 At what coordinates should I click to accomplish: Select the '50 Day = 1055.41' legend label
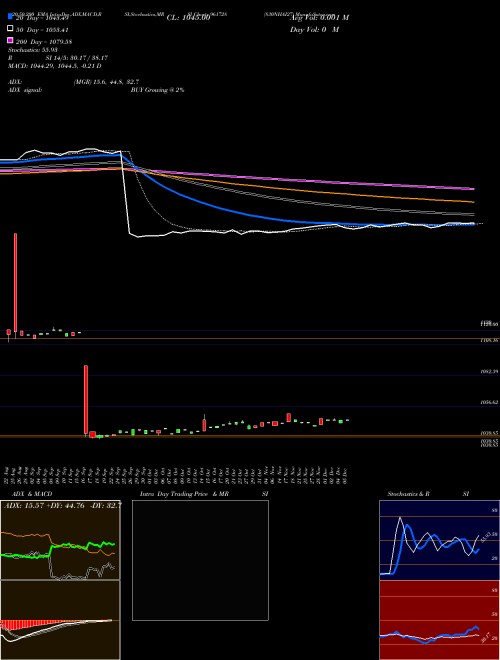click(42, 30)
